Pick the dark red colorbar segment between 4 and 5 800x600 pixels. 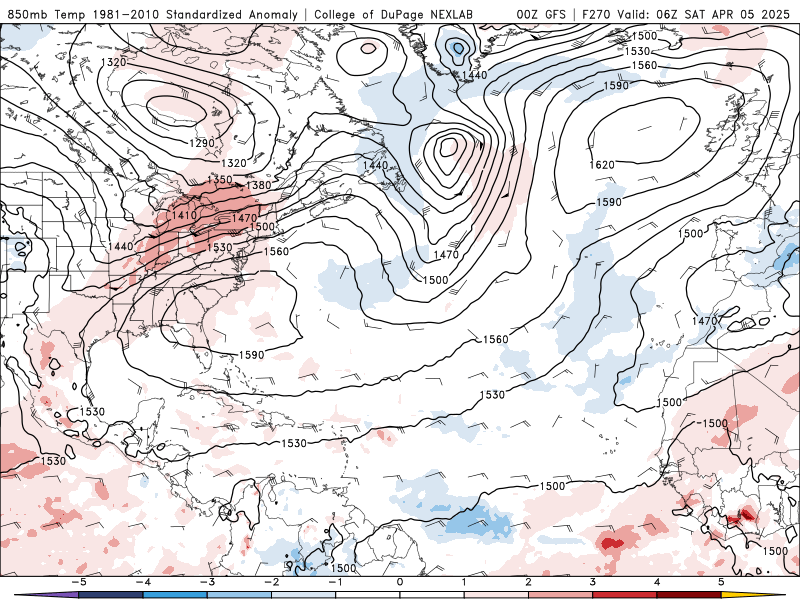(689, 595)
